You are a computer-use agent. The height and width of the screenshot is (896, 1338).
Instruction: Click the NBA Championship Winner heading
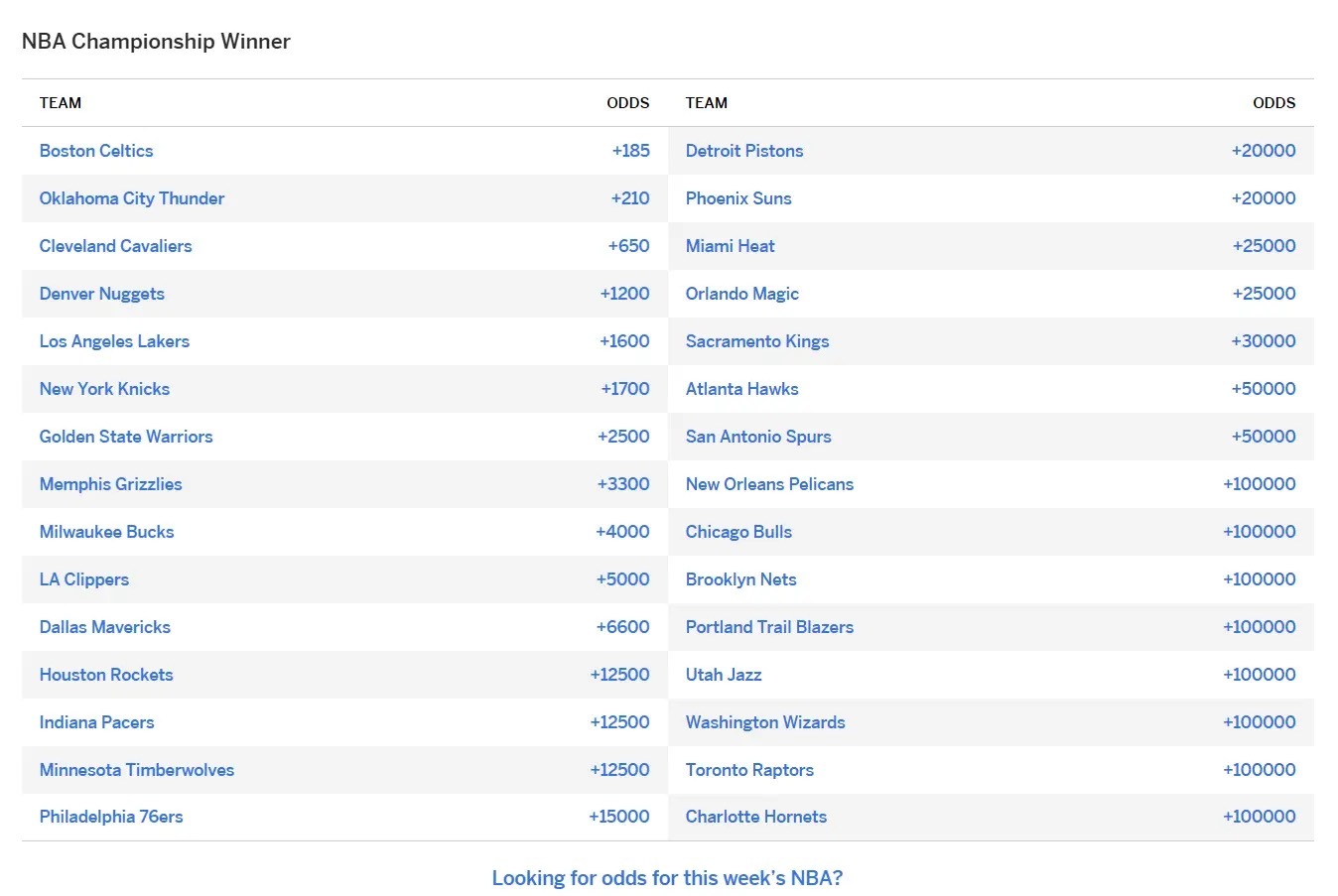(x=156, y=42)
